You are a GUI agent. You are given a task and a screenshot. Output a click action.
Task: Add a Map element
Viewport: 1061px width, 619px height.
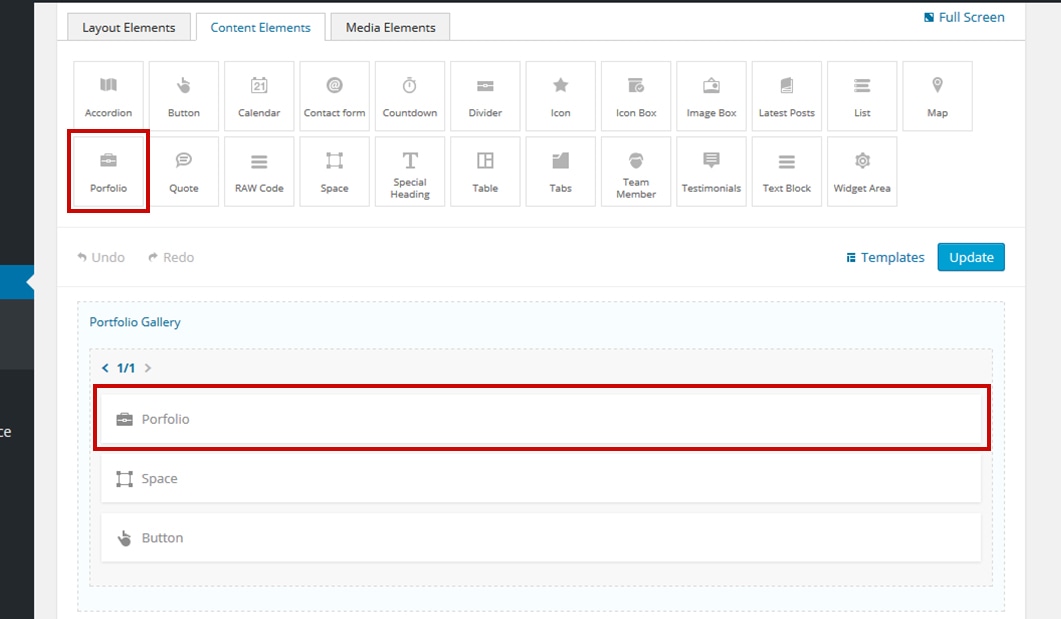pos(937,96)
